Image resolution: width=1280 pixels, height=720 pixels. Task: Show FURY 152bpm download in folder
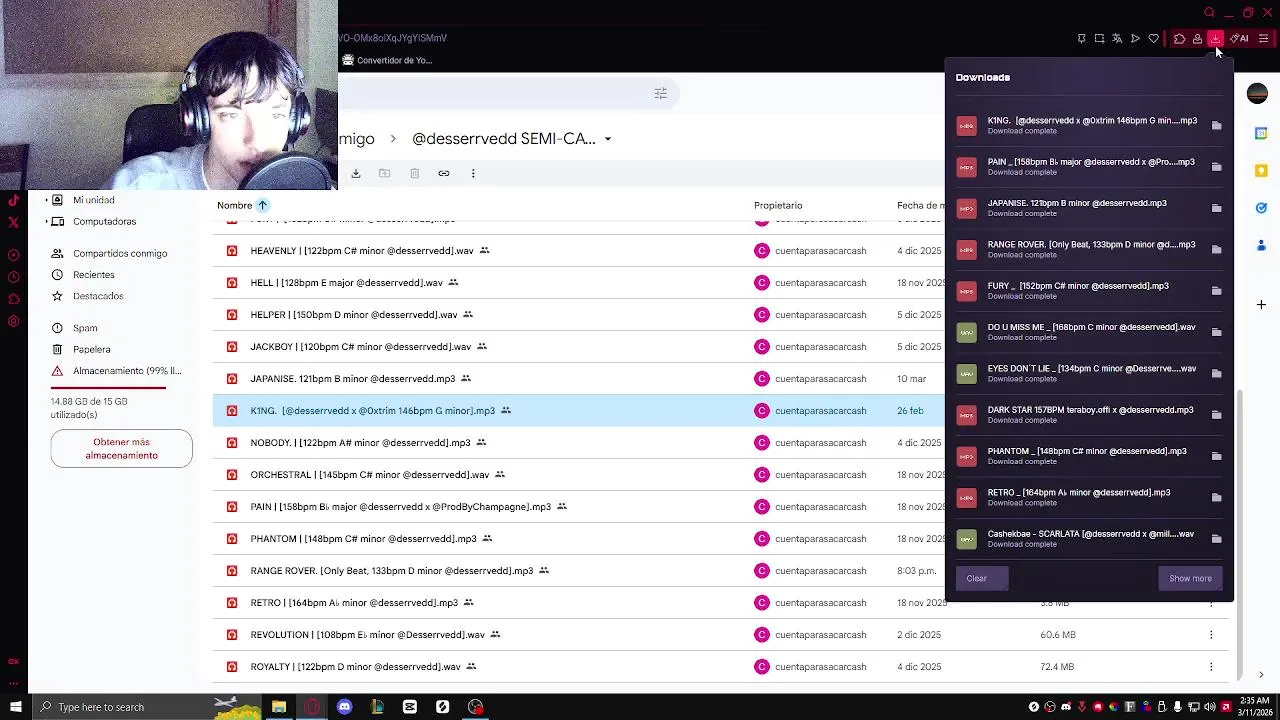pyautogui.click(x=1216, y=291)
